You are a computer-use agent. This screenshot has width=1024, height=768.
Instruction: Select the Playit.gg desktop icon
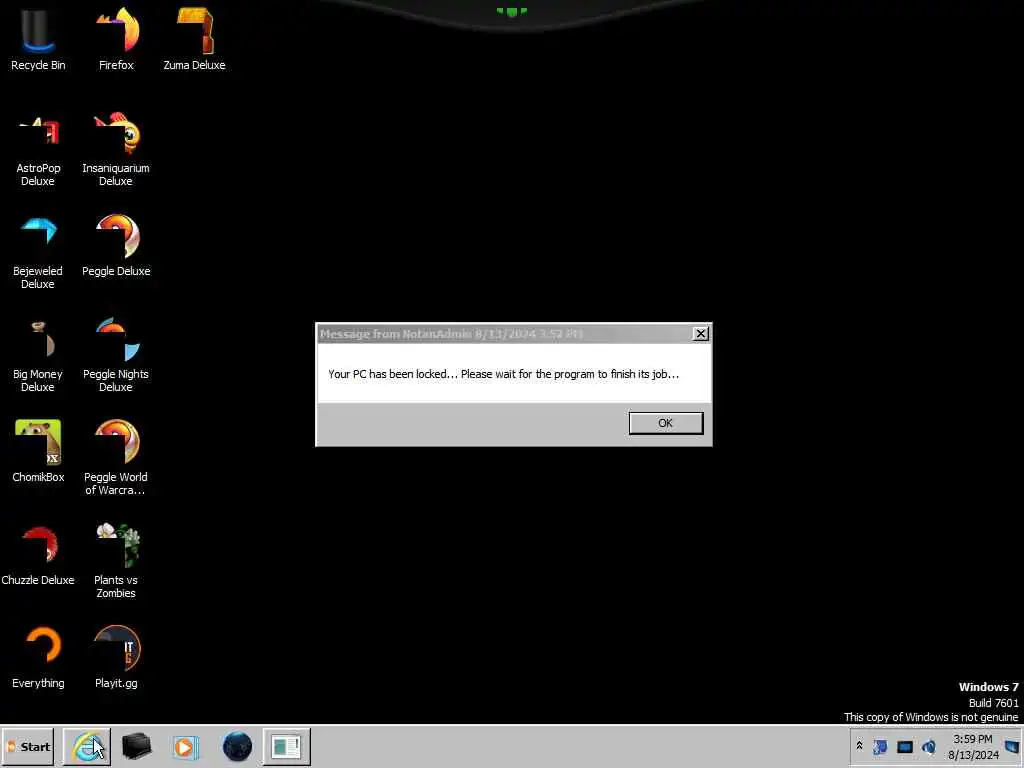coord(116,657)
